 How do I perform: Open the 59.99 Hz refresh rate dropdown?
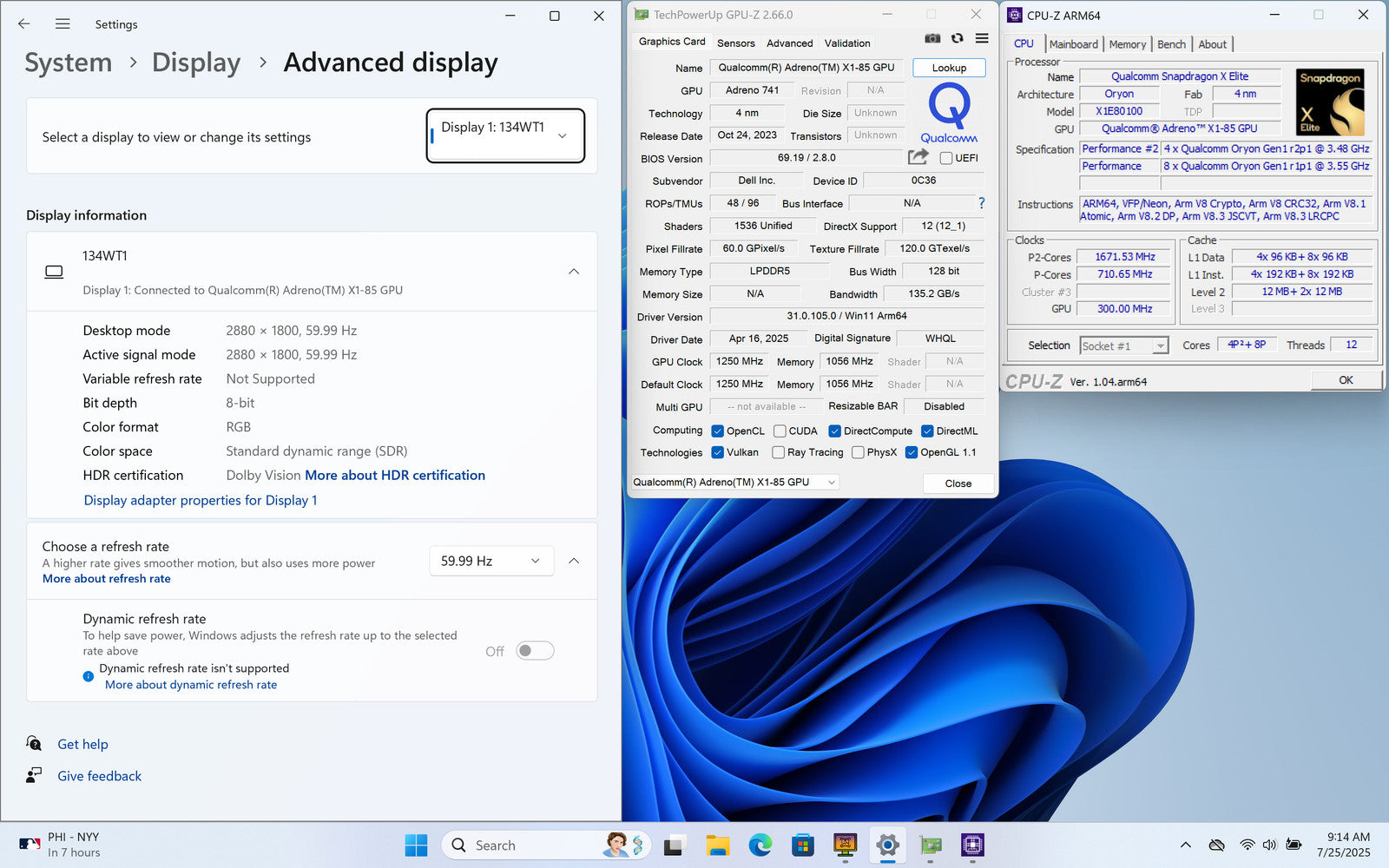pyautogui.click(x=491, y=561)
